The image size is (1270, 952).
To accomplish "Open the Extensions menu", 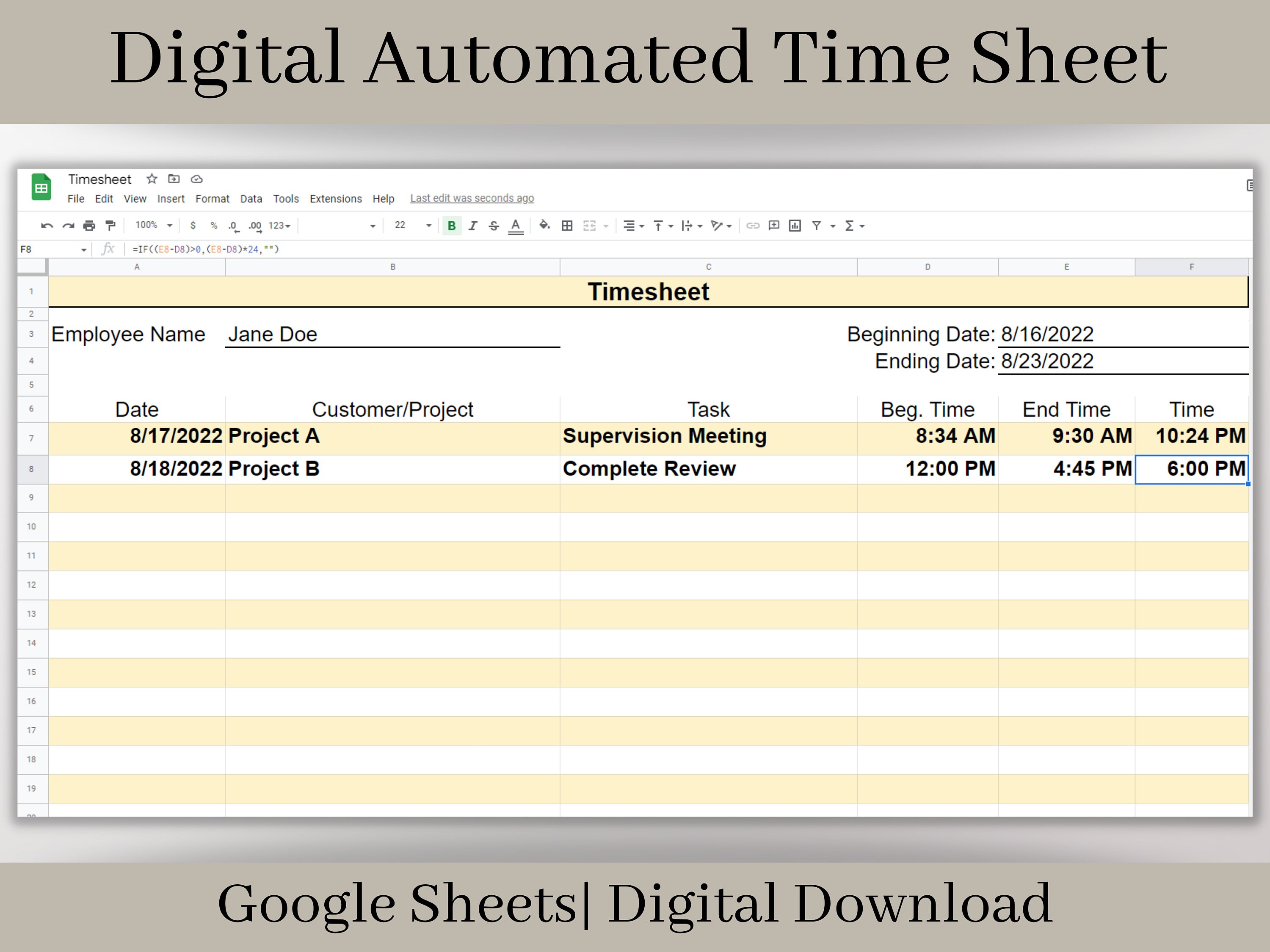I will [x=336, y=198].
